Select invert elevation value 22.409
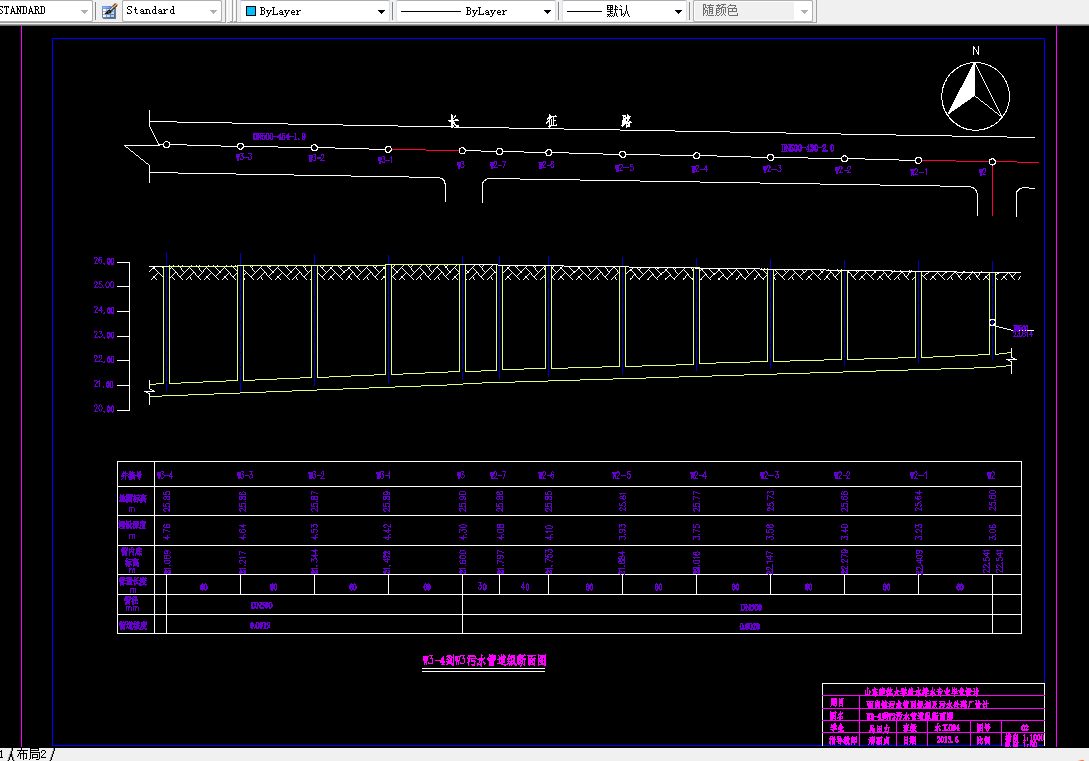This screenshot has width=1089, height=761. click(919, 562)
